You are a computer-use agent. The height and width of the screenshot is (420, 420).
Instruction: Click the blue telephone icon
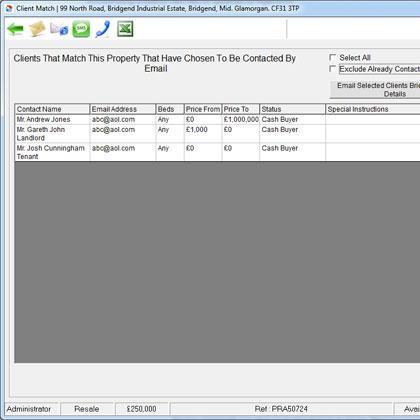click(103, 29)
